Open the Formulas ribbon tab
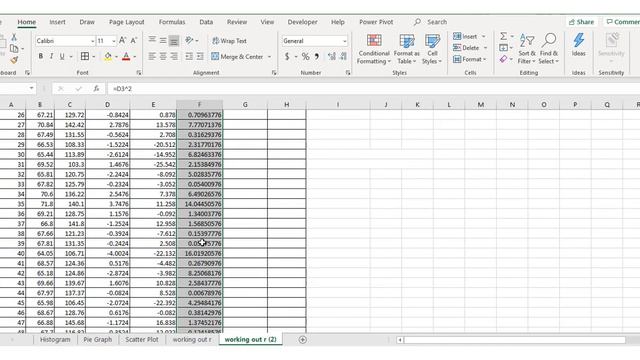 click(x=172, y=22)
